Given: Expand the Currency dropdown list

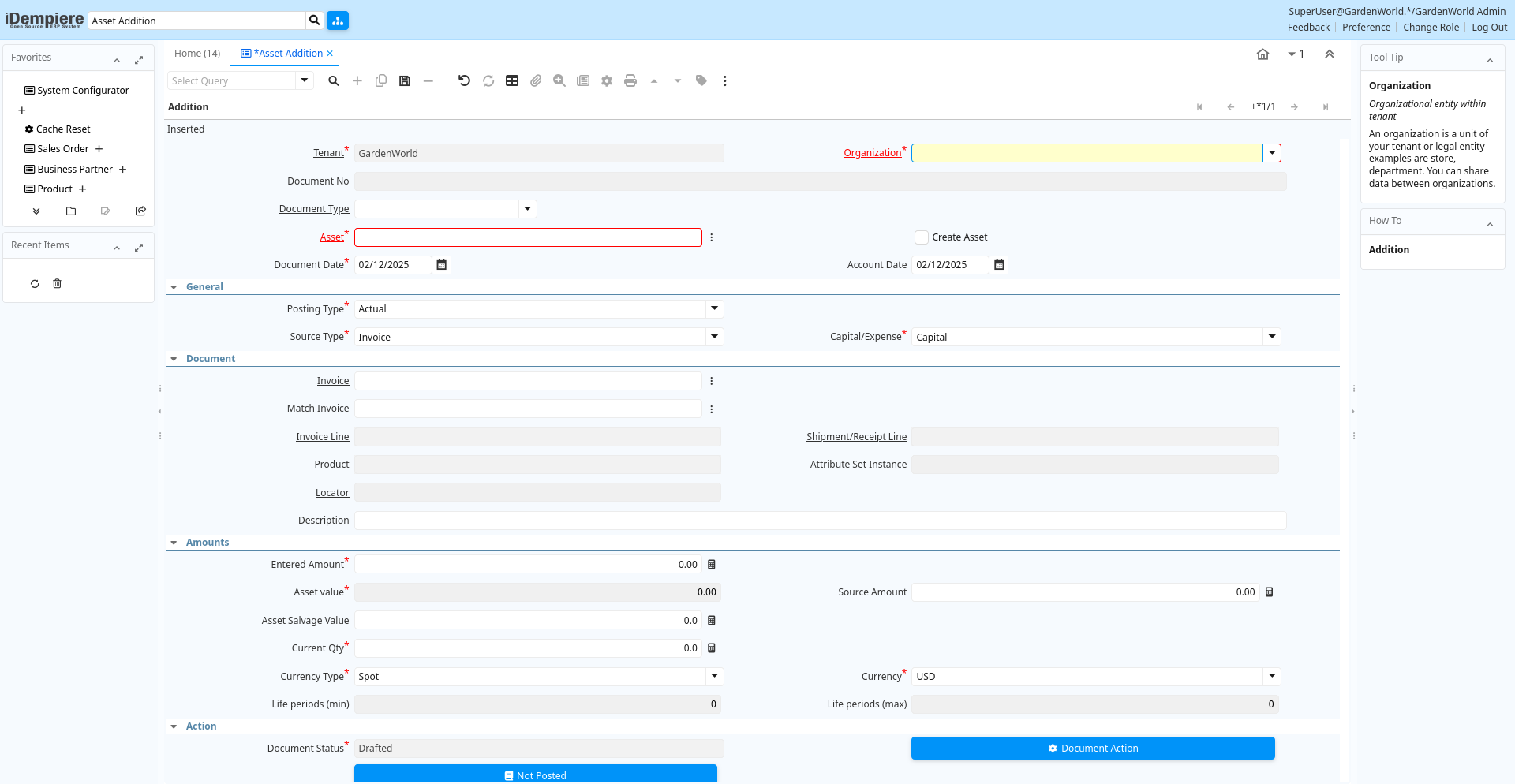Looking at the screenshot, I should [1272, 677].
